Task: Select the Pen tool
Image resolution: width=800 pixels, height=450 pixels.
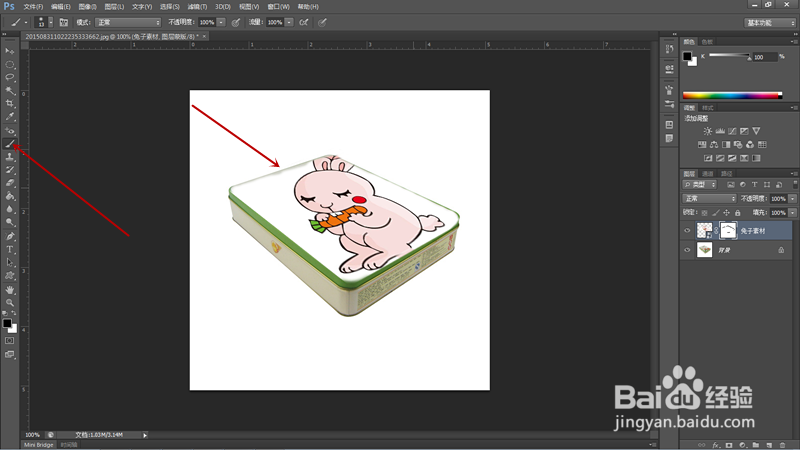Action: (x=10, y=236)
